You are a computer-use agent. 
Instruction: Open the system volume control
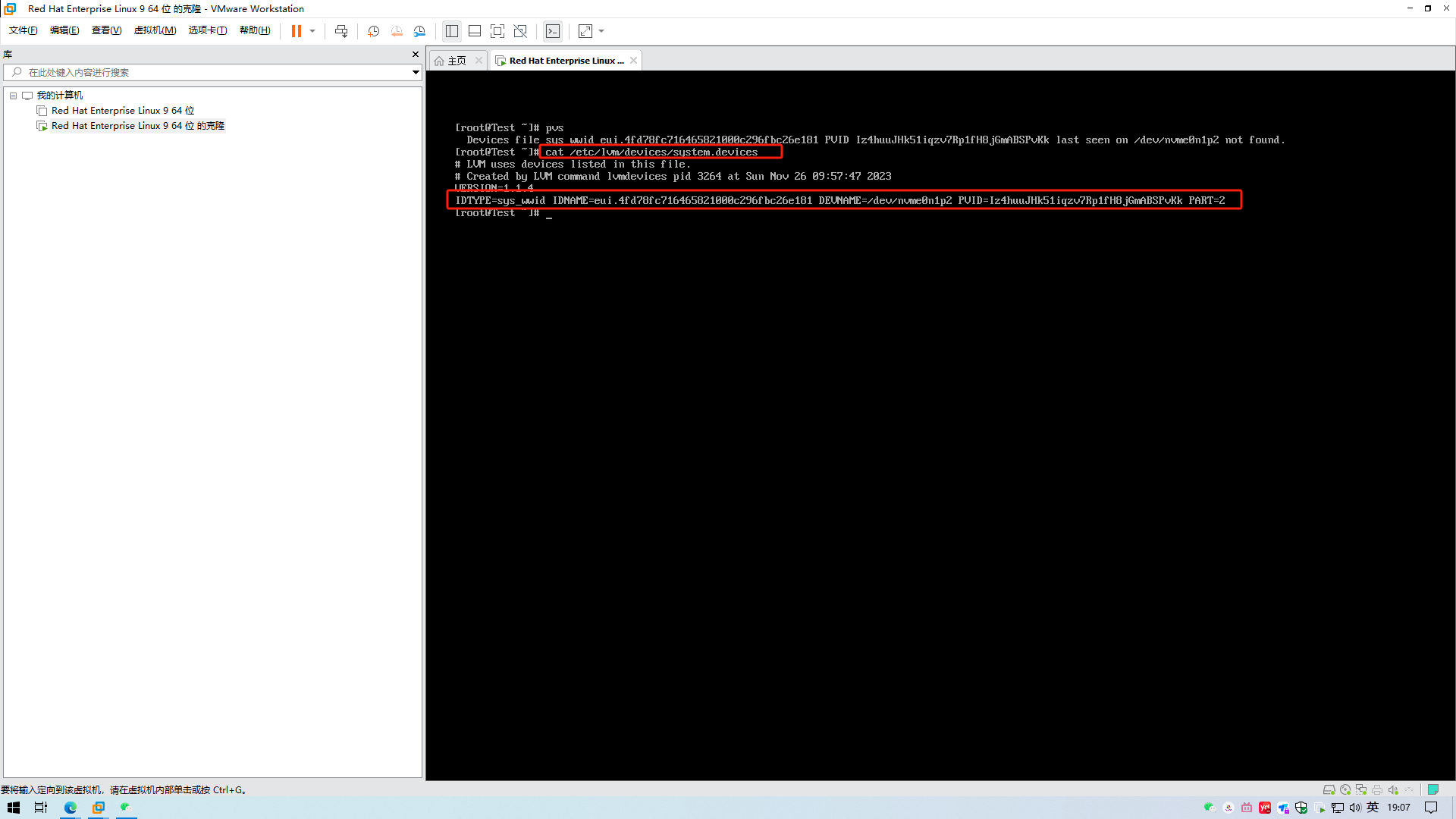click(1355, 808)
